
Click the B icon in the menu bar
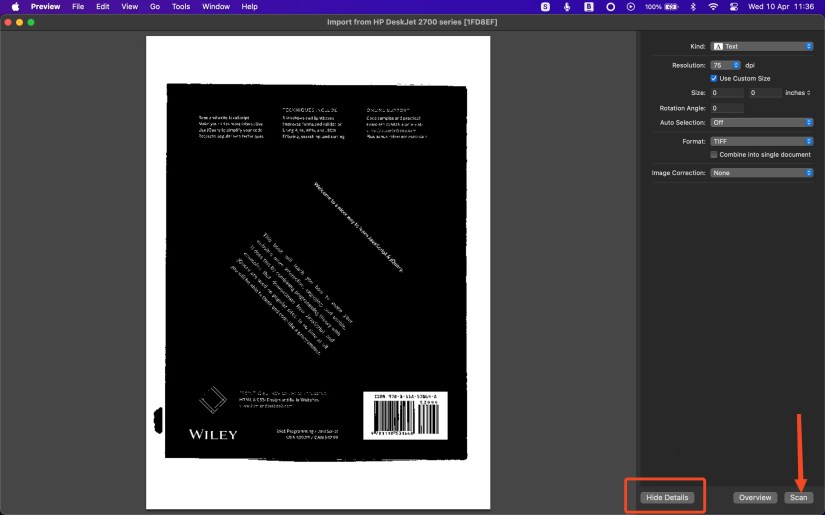(x=589, y=7)
